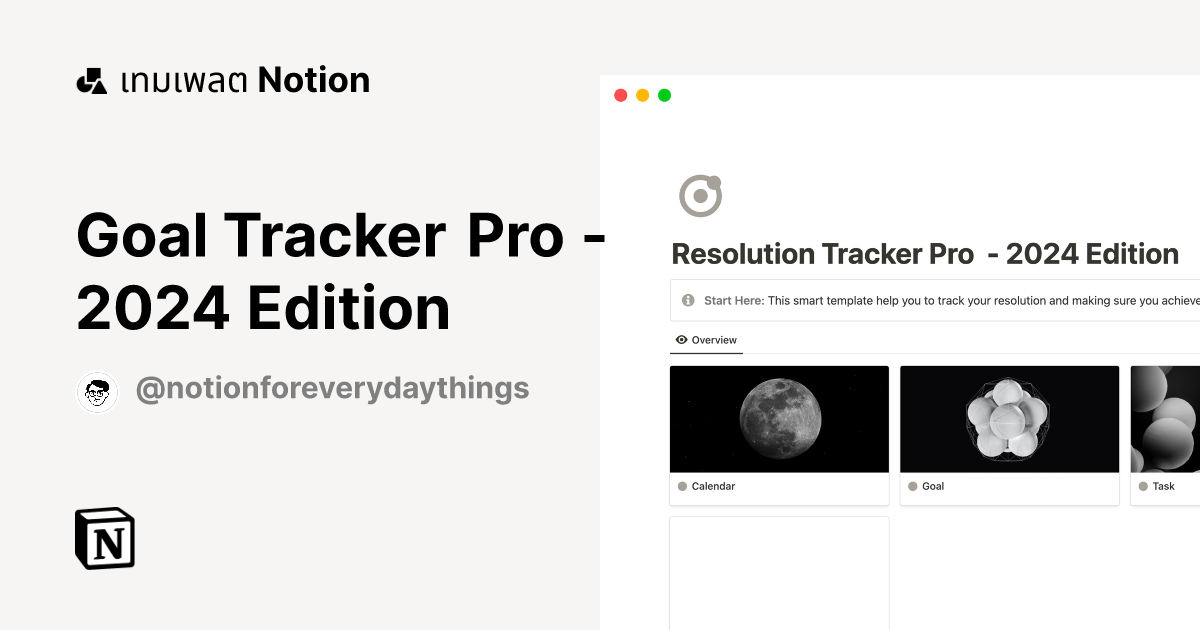Click the empty card below Calendar
The image size is (1200, 630).
pos(779,573)
